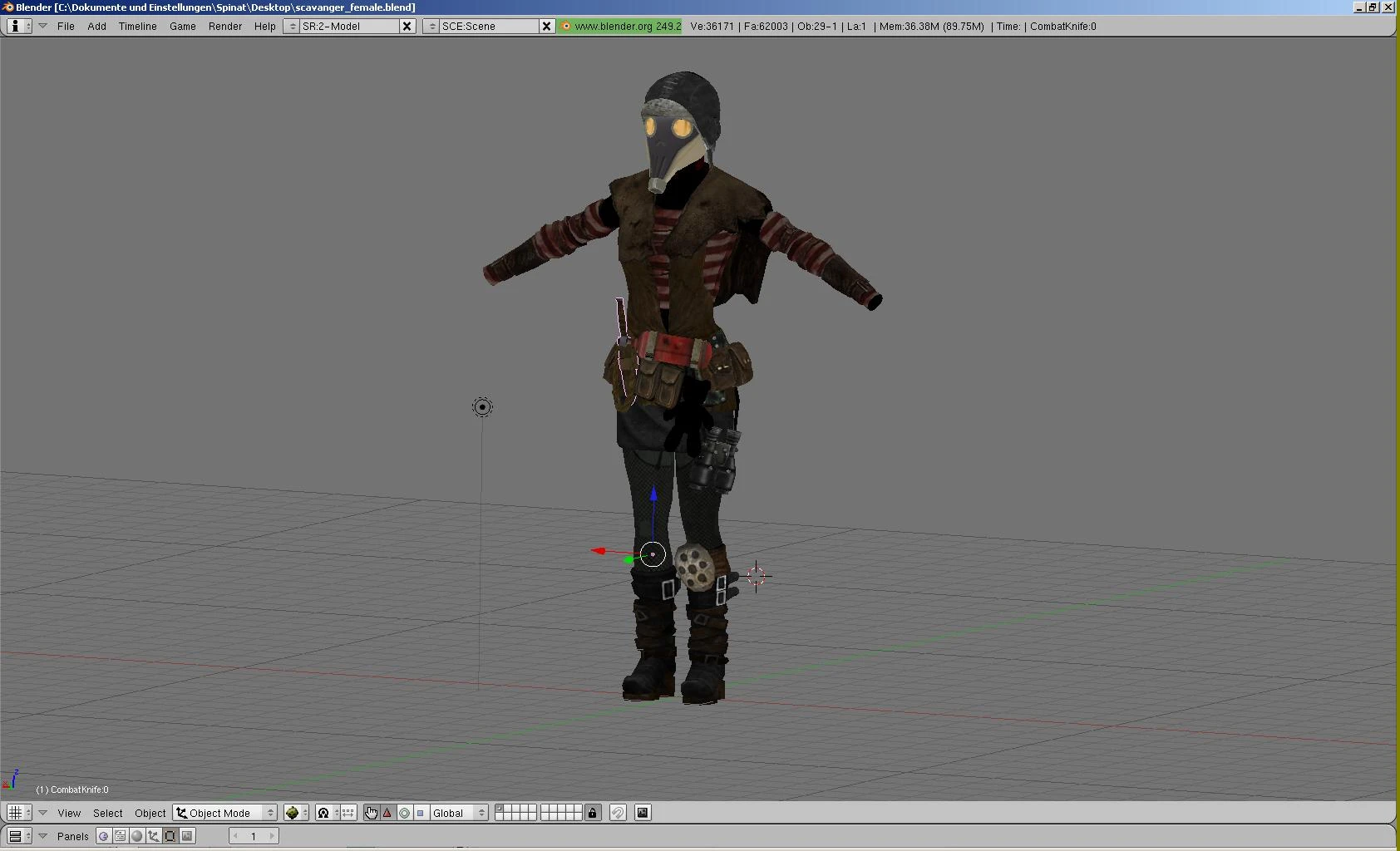Viewport: 1400px width, 851px height.
Task: Open the viewport draw type dropdown
Action: [x=296, y=813]
